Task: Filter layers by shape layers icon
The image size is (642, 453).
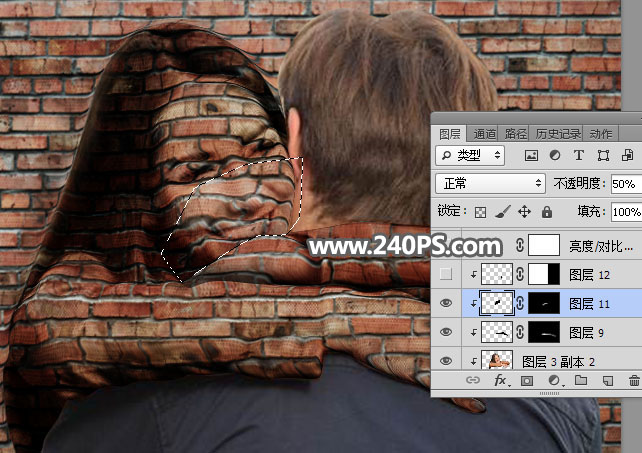Action: pyautogui.click(x=603, y=156)
